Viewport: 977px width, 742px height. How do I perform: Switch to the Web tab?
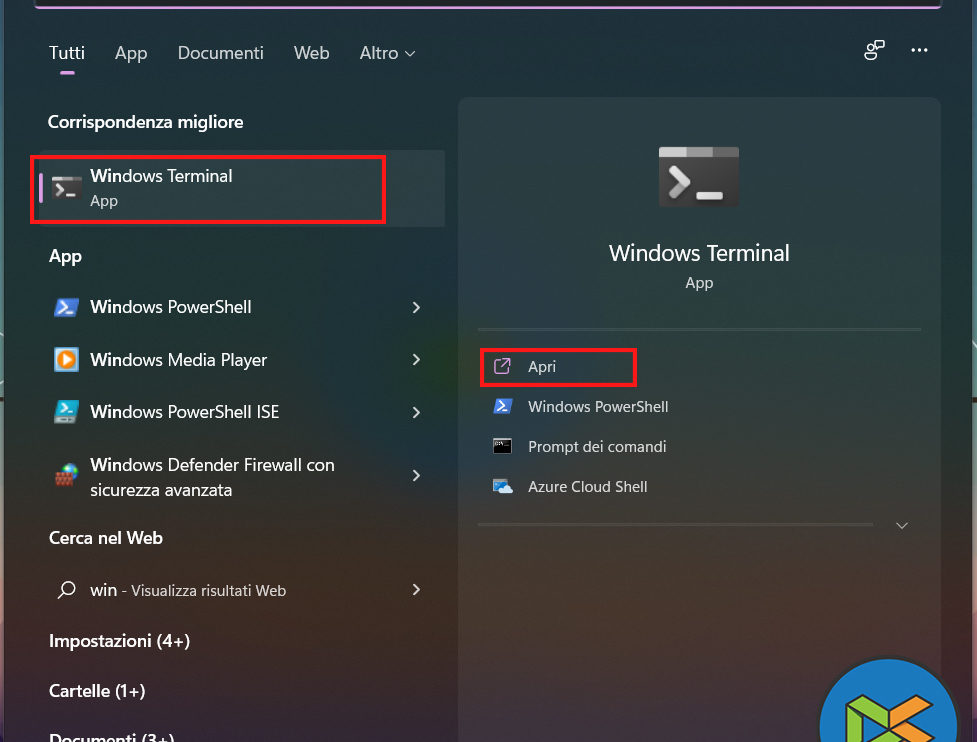[x=312, y=53]
